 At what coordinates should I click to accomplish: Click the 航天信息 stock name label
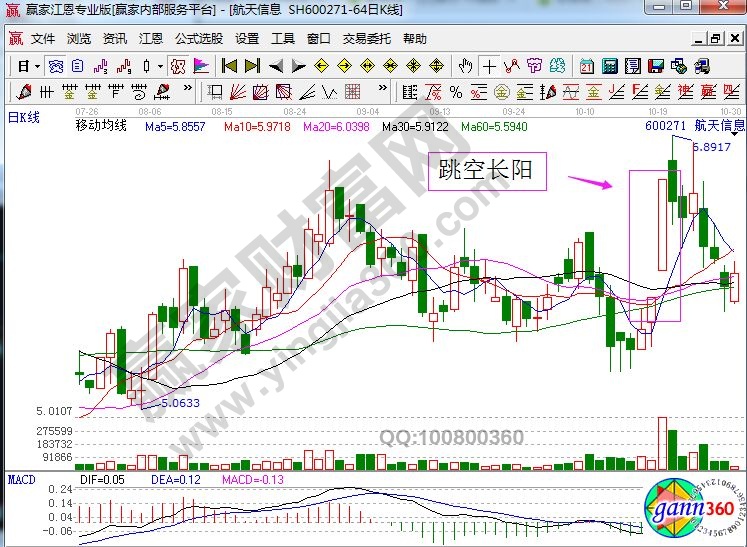coord(720,127)
